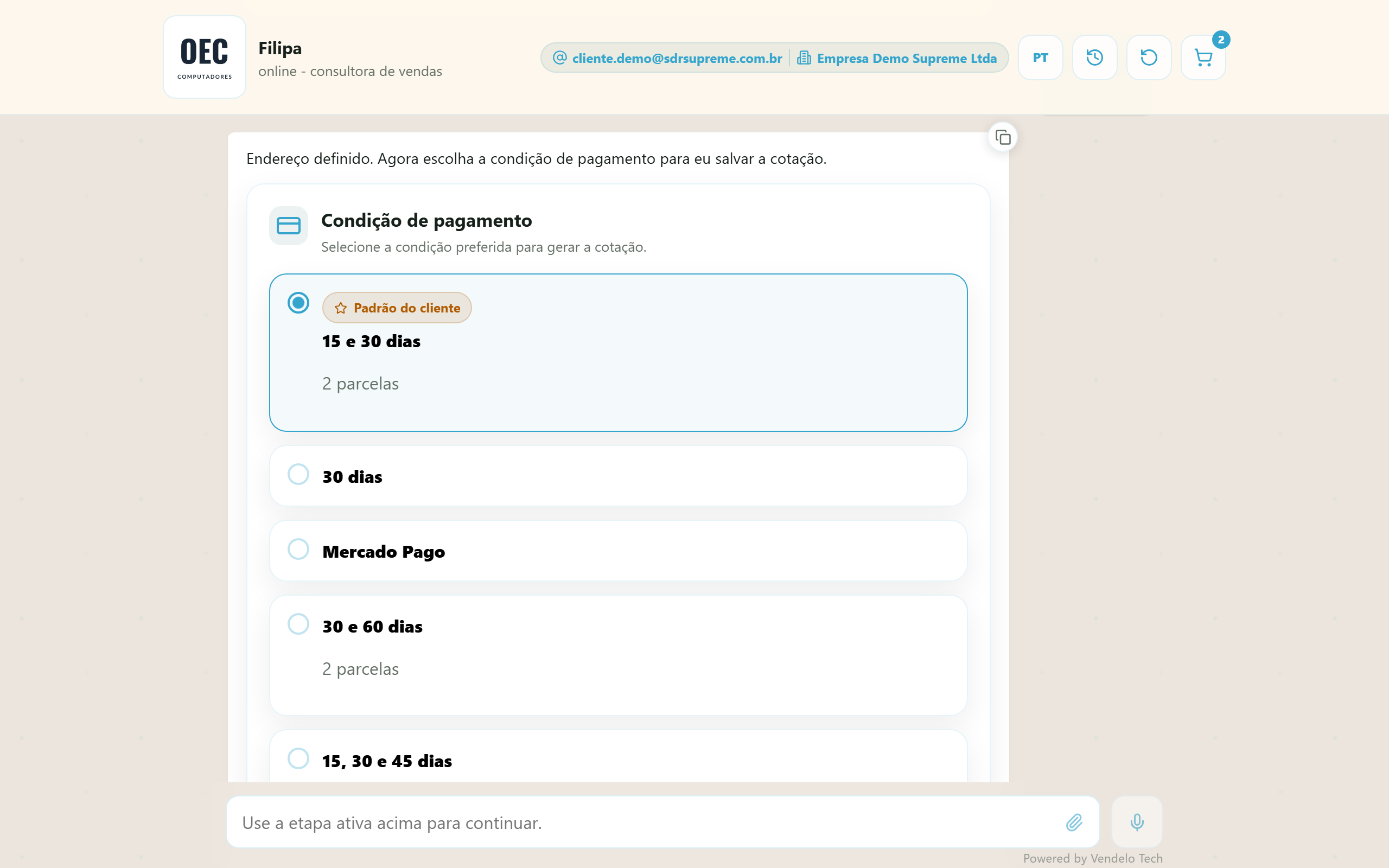Copy the message using the copy icon
The height and width of the screenshot is (868, 1389).
coord(1003,137)
